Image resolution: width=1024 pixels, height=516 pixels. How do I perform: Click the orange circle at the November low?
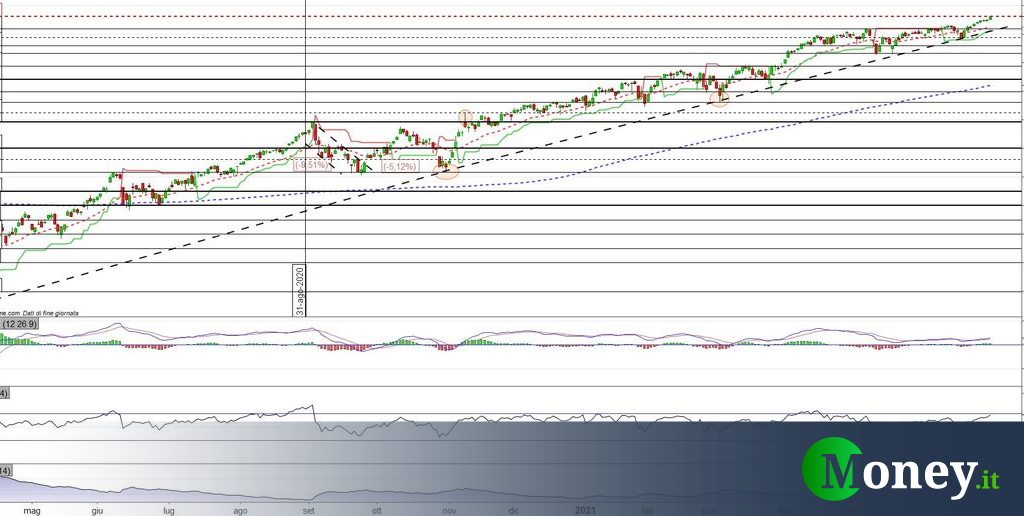447,171
